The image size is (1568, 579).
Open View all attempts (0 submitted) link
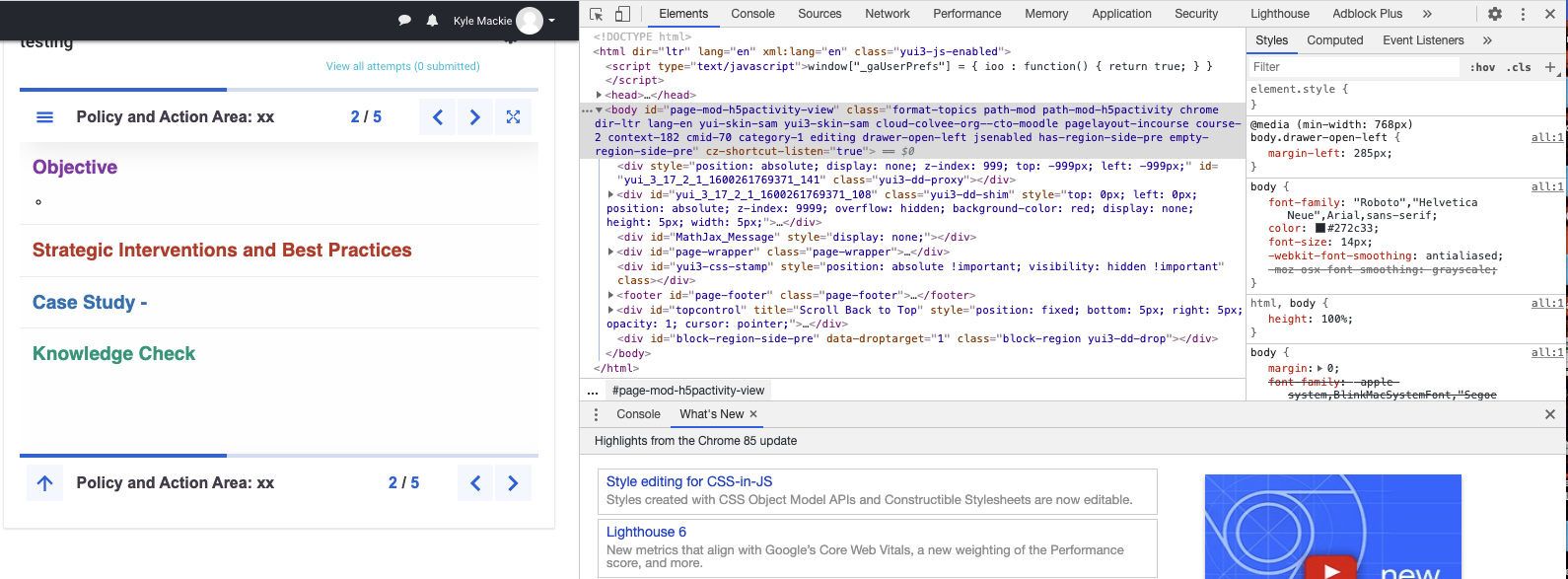[x=403, y=66]
